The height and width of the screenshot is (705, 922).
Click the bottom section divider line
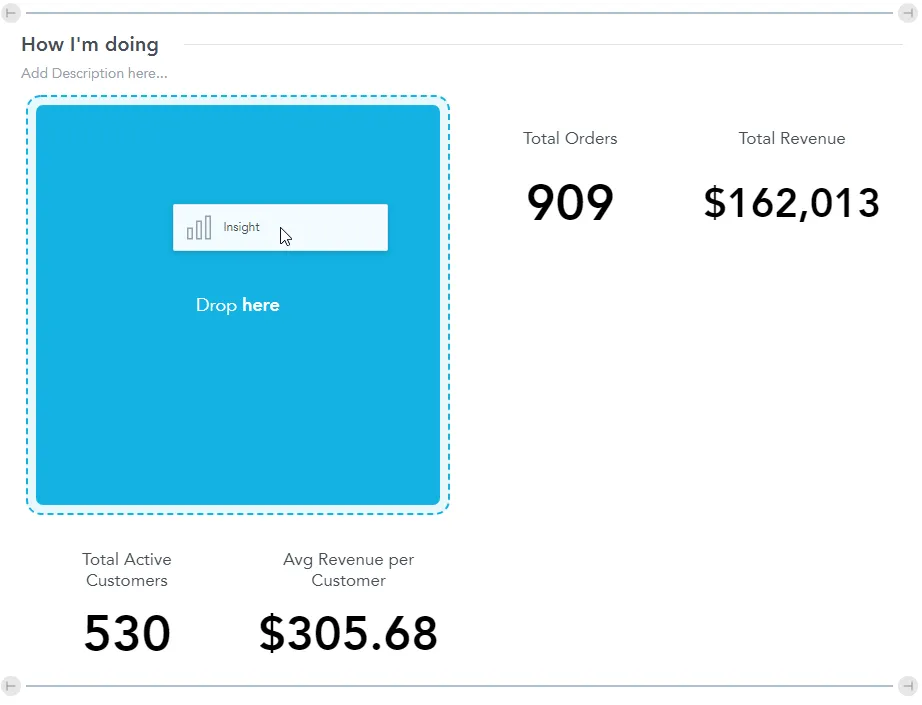click(x=460, y=687)
